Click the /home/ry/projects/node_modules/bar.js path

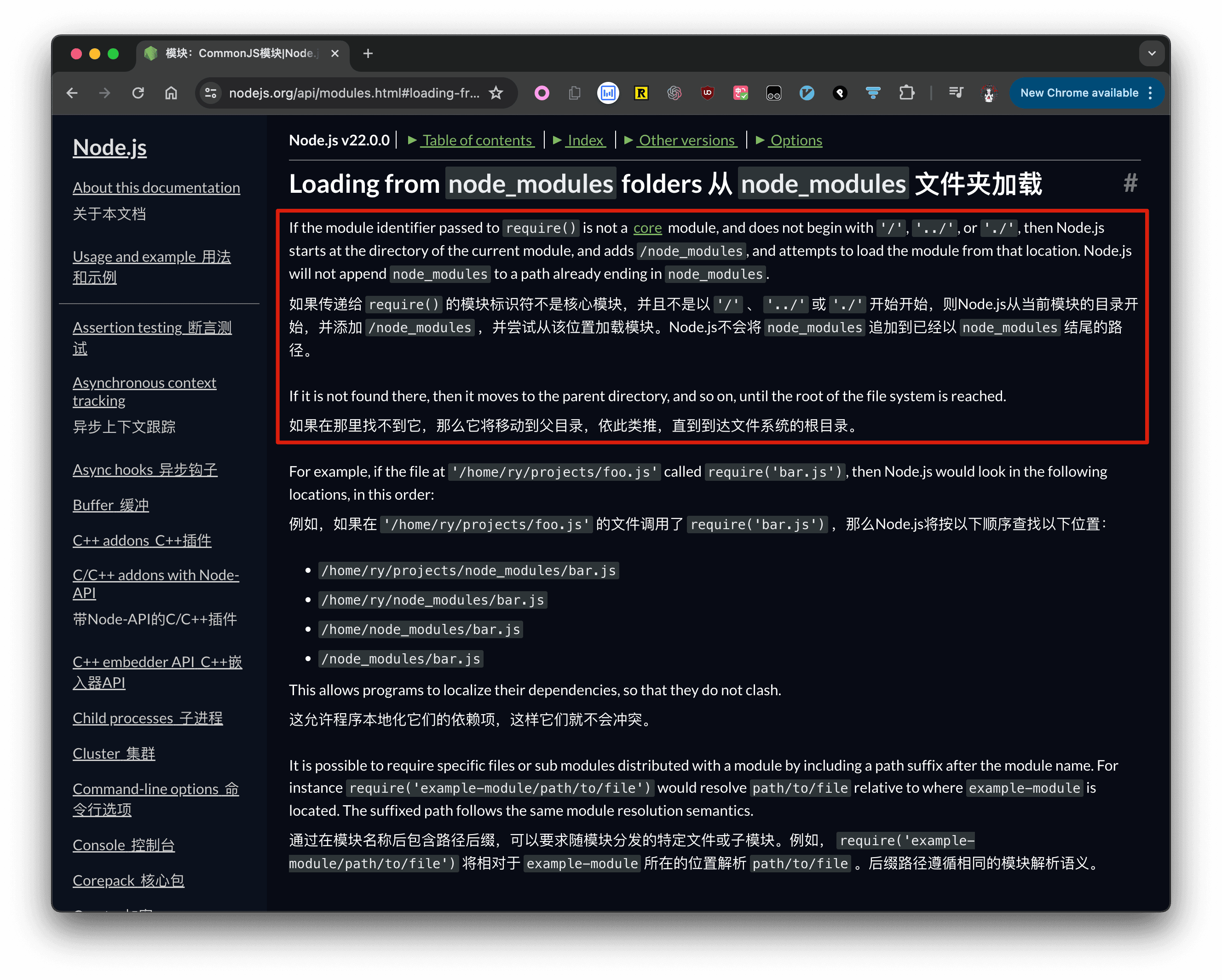469,570
